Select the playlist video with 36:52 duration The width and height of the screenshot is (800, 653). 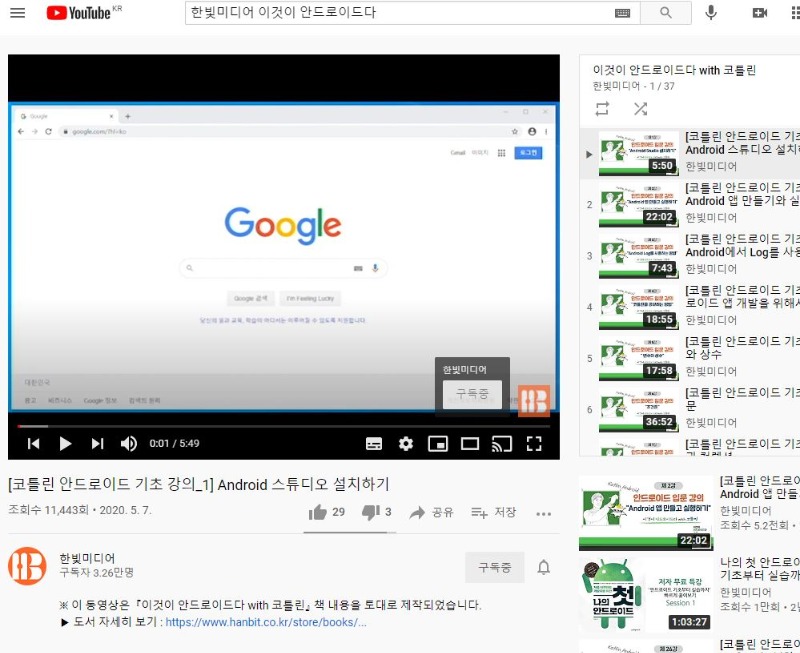(x=690, y=410)
